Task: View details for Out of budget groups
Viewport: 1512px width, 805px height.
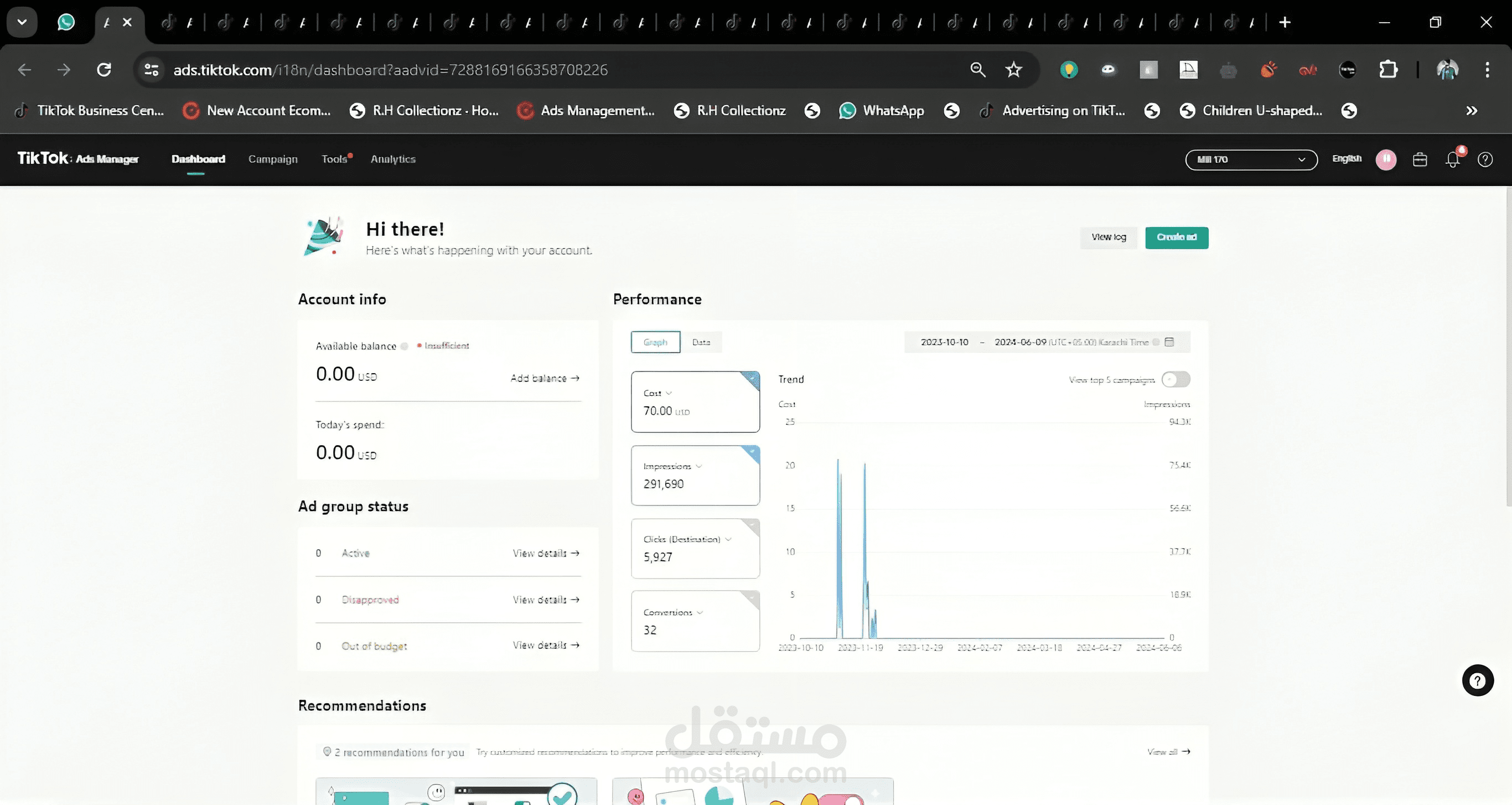Action: (546, 646)
